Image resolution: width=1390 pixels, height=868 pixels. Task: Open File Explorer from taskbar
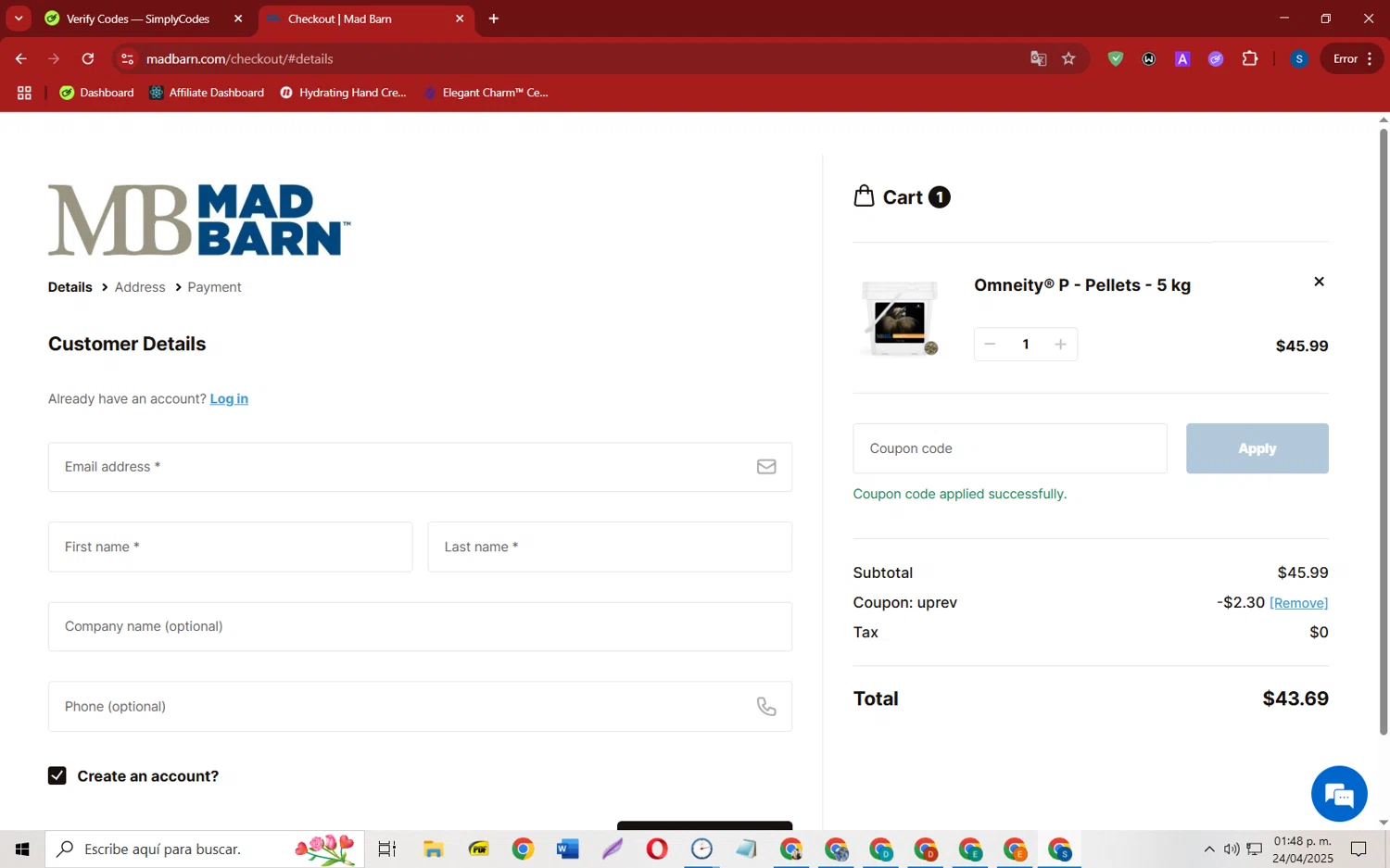point(433,849)
